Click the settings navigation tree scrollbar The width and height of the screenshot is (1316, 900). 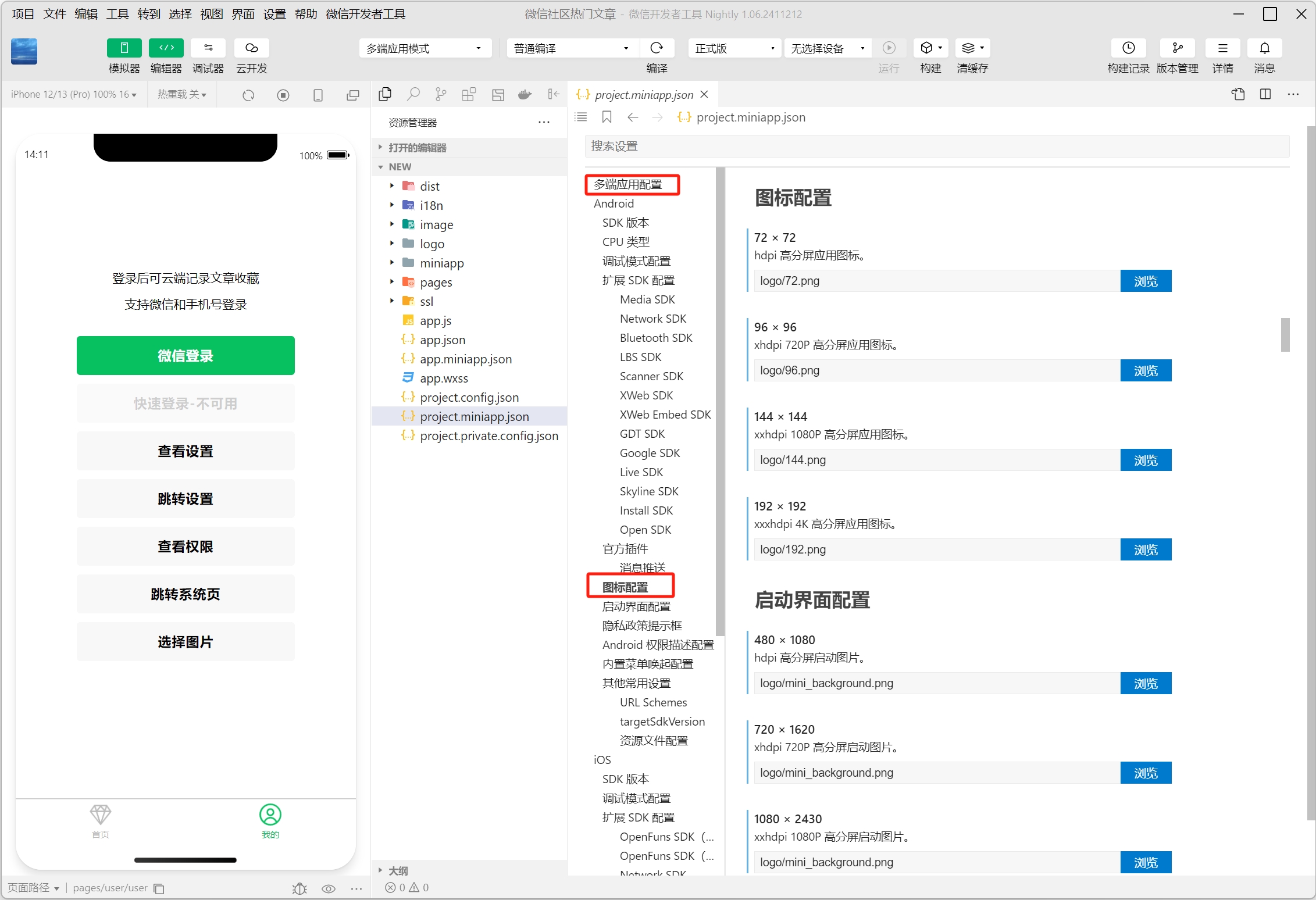pos(720,401)
